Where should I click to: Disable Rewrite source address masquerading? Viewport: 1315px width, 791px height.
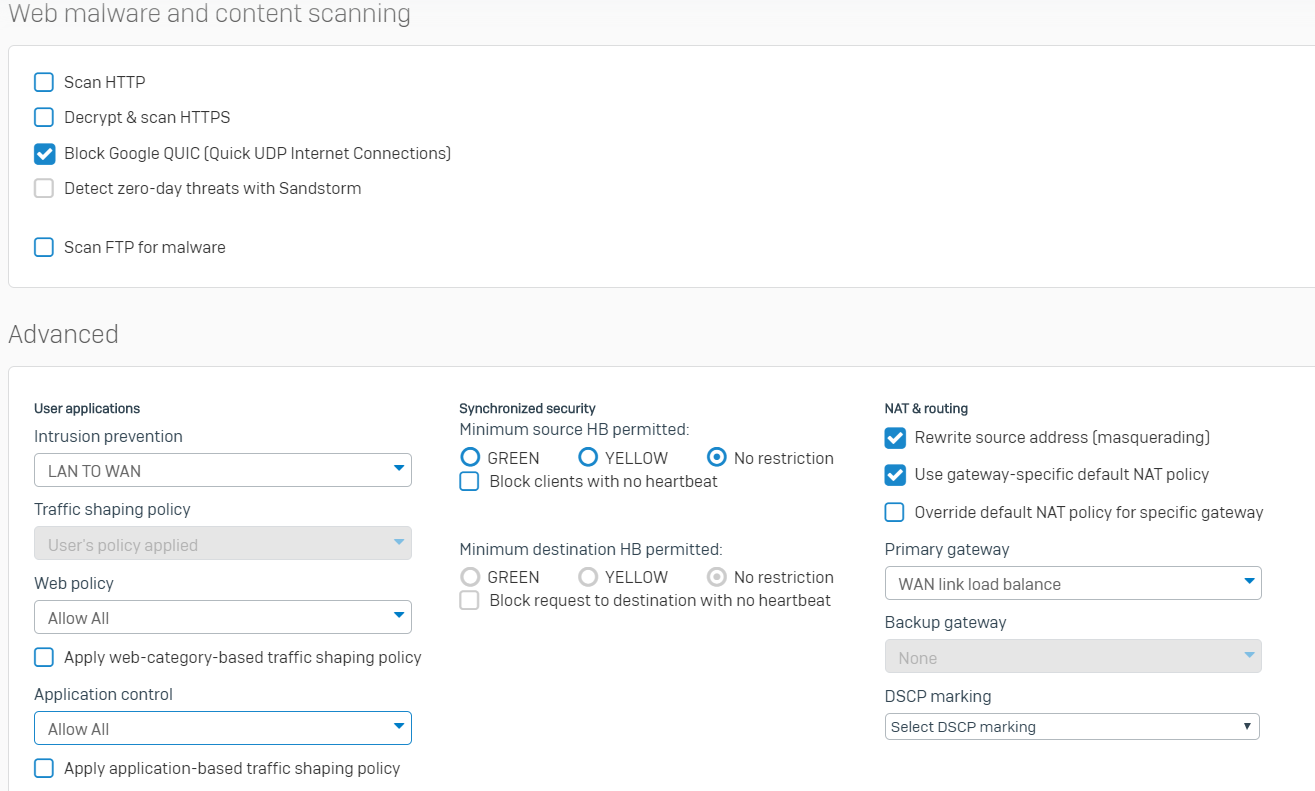point(895,438)
